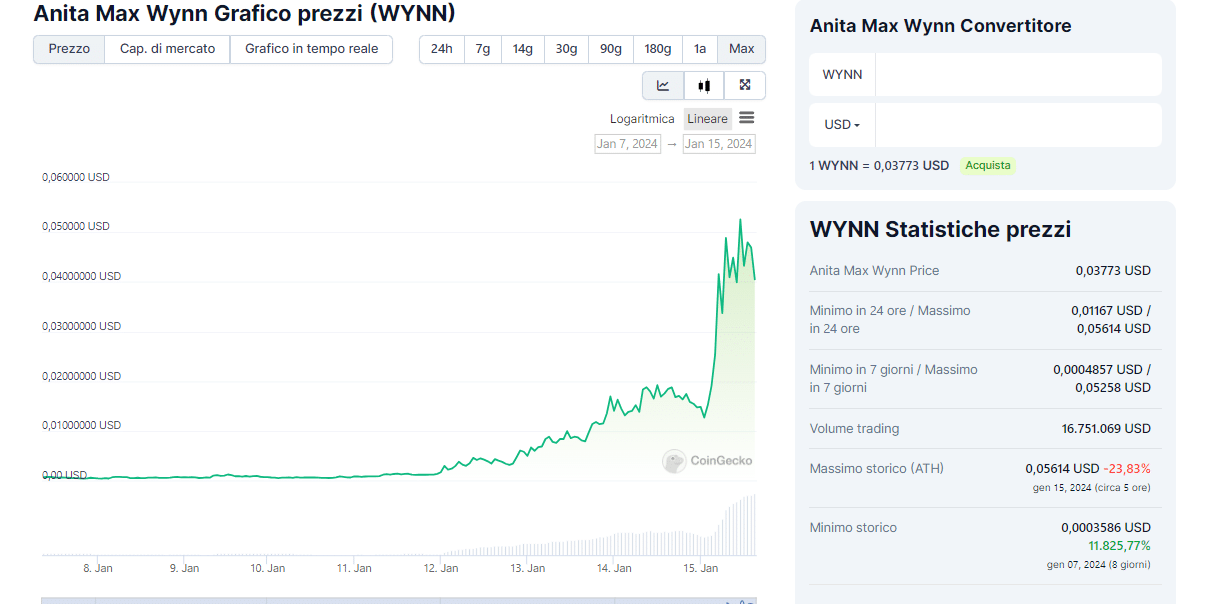This screenshot has width=1207, height=604.
Task: Toggle Logaritmica scale
Action: tap(642, 119)
